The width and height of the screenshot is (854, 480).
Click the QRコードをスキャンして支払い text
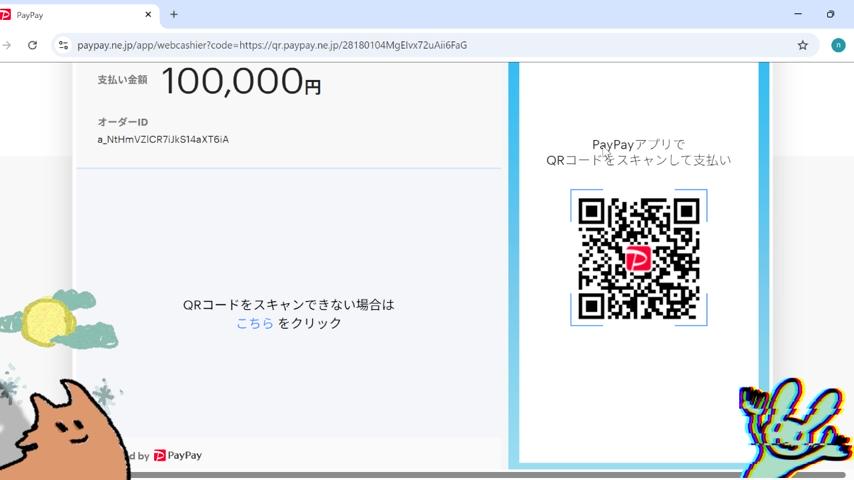(638, 160)
